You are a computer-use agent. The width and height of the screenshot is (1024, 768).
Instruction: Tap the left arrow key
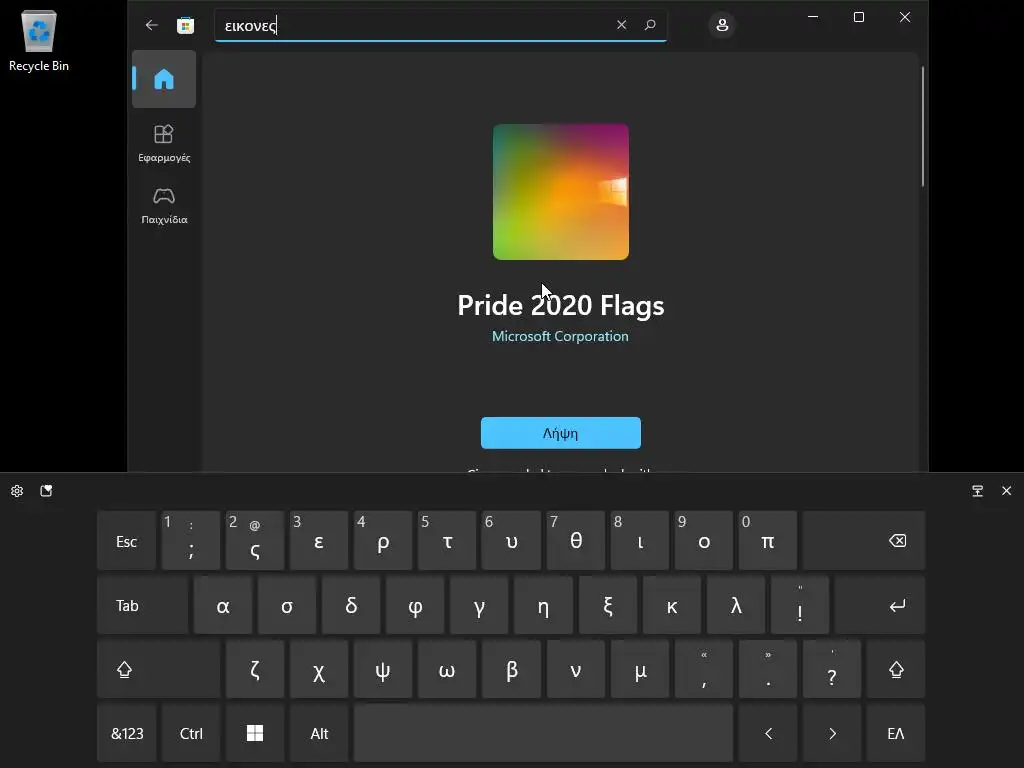tap(768, 733)
